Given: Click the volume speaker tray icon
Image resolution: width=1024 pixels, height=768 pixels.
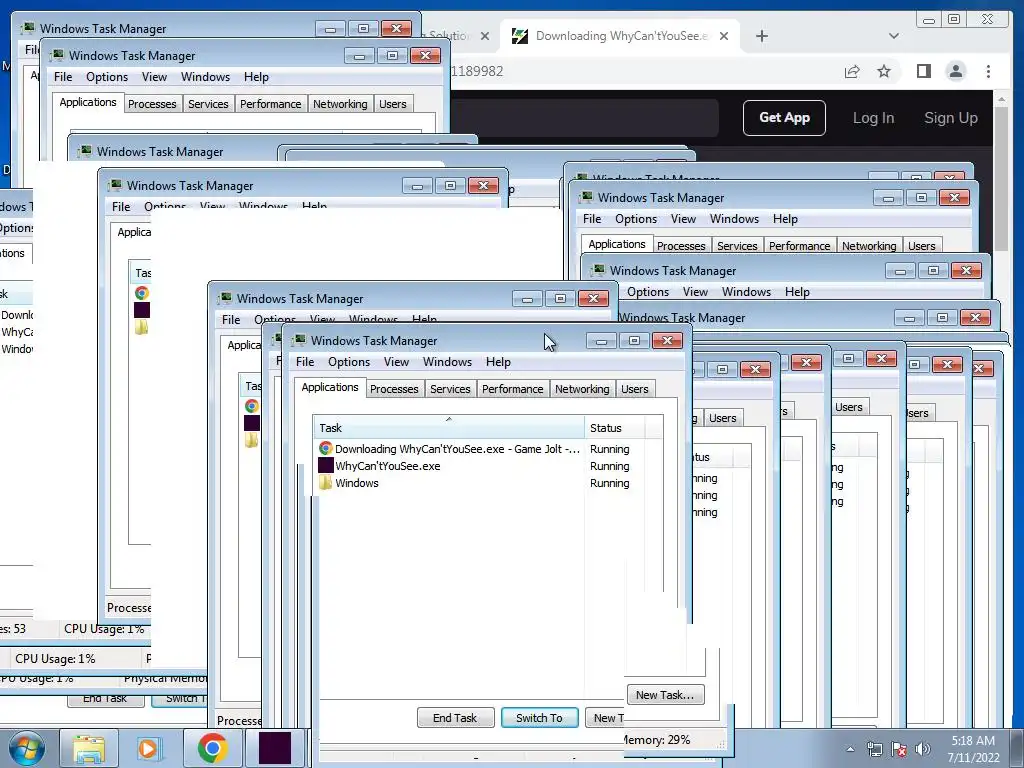Looking at the screenshot, I should click(x=923, y=749).
